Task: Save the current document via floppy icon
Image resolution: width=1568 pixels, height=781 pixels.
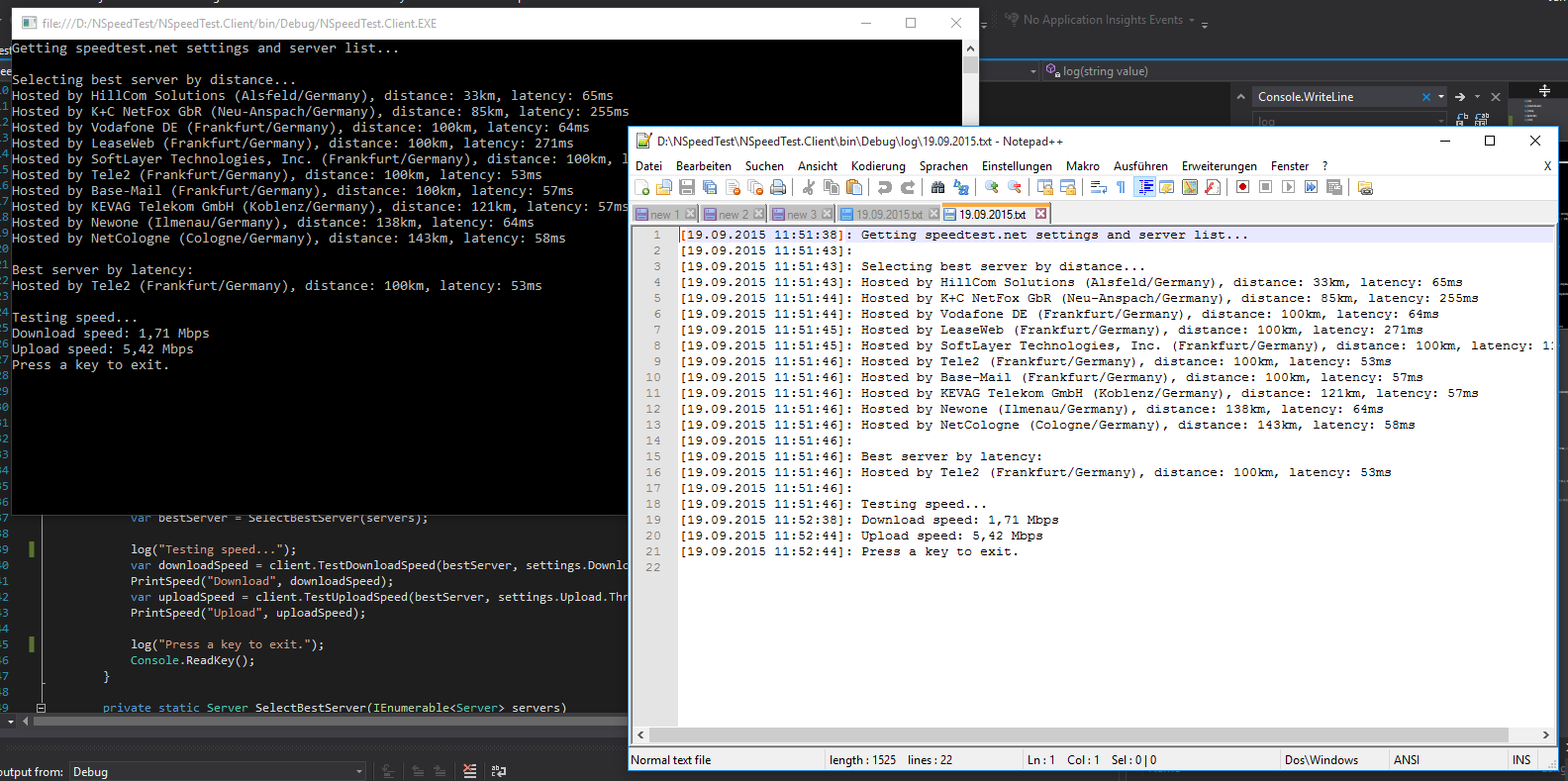Action: (687, 187)
